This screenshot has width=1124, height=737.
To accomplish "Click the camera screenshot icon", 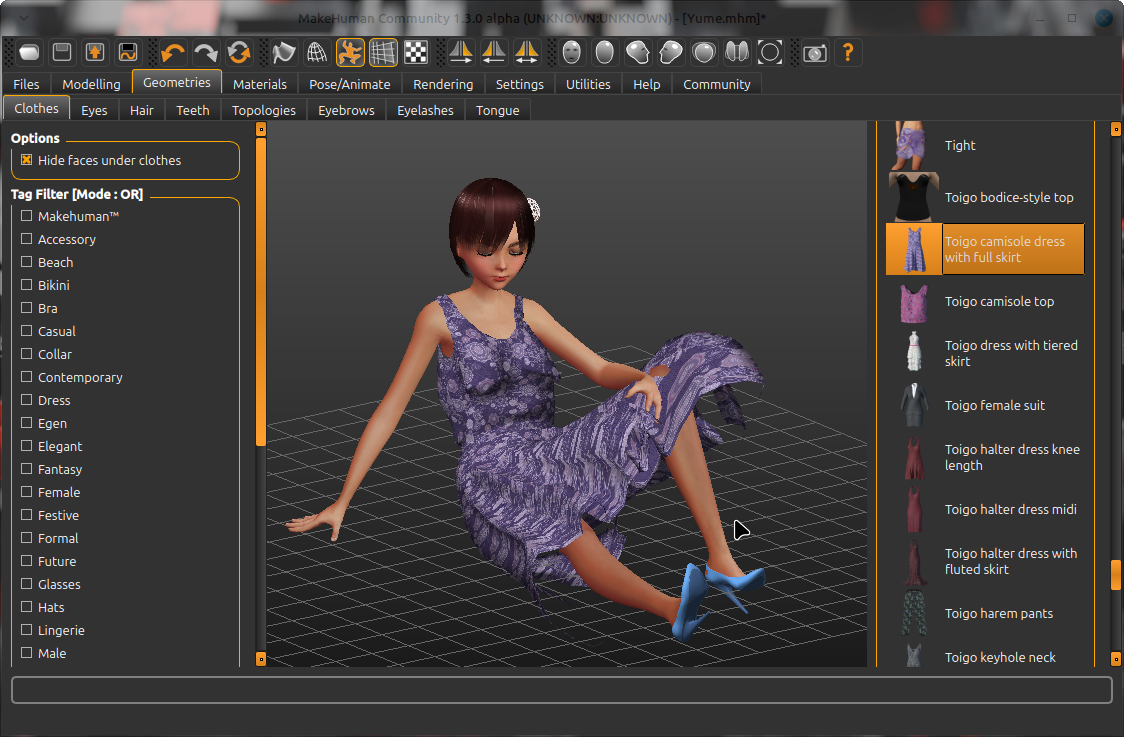I will [814, 52].
